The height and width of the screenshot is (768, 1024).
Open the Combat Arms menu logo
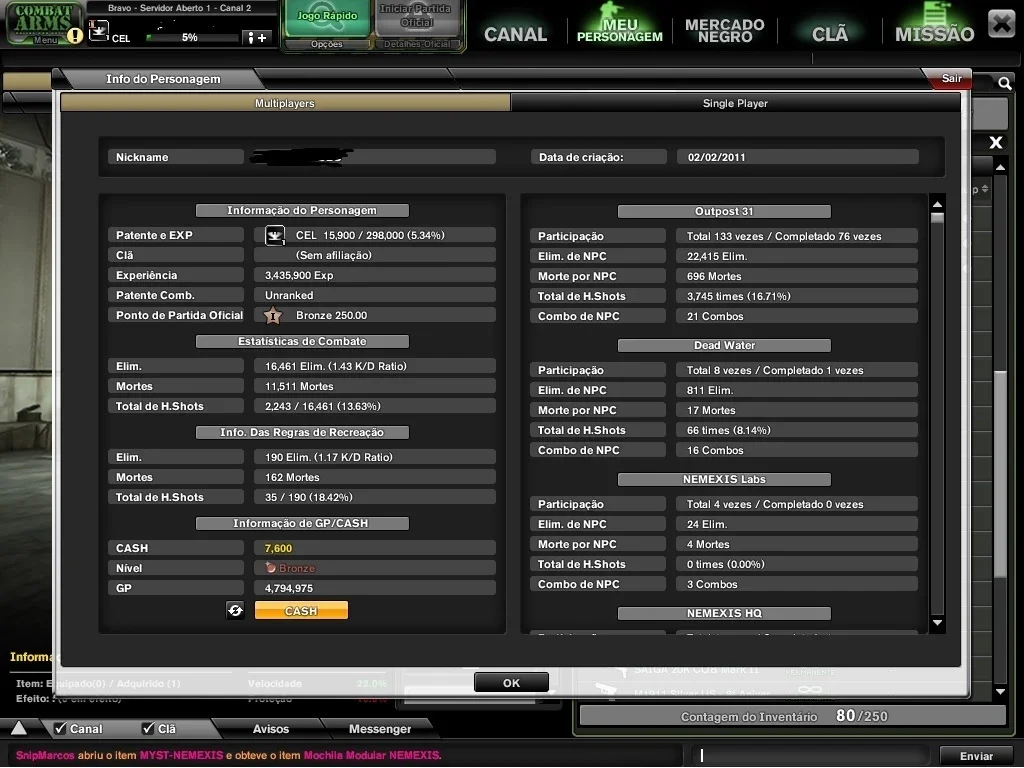pyautogui.click(x=43, y=22)
